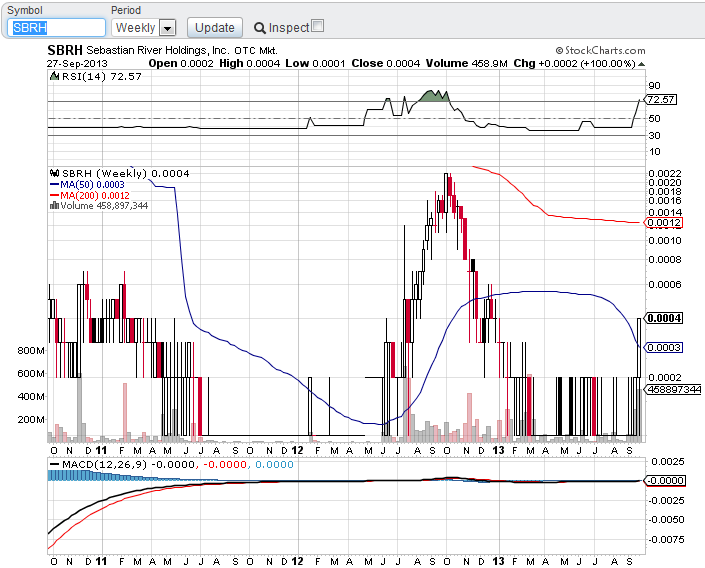Click the Update button

point(214,28)
